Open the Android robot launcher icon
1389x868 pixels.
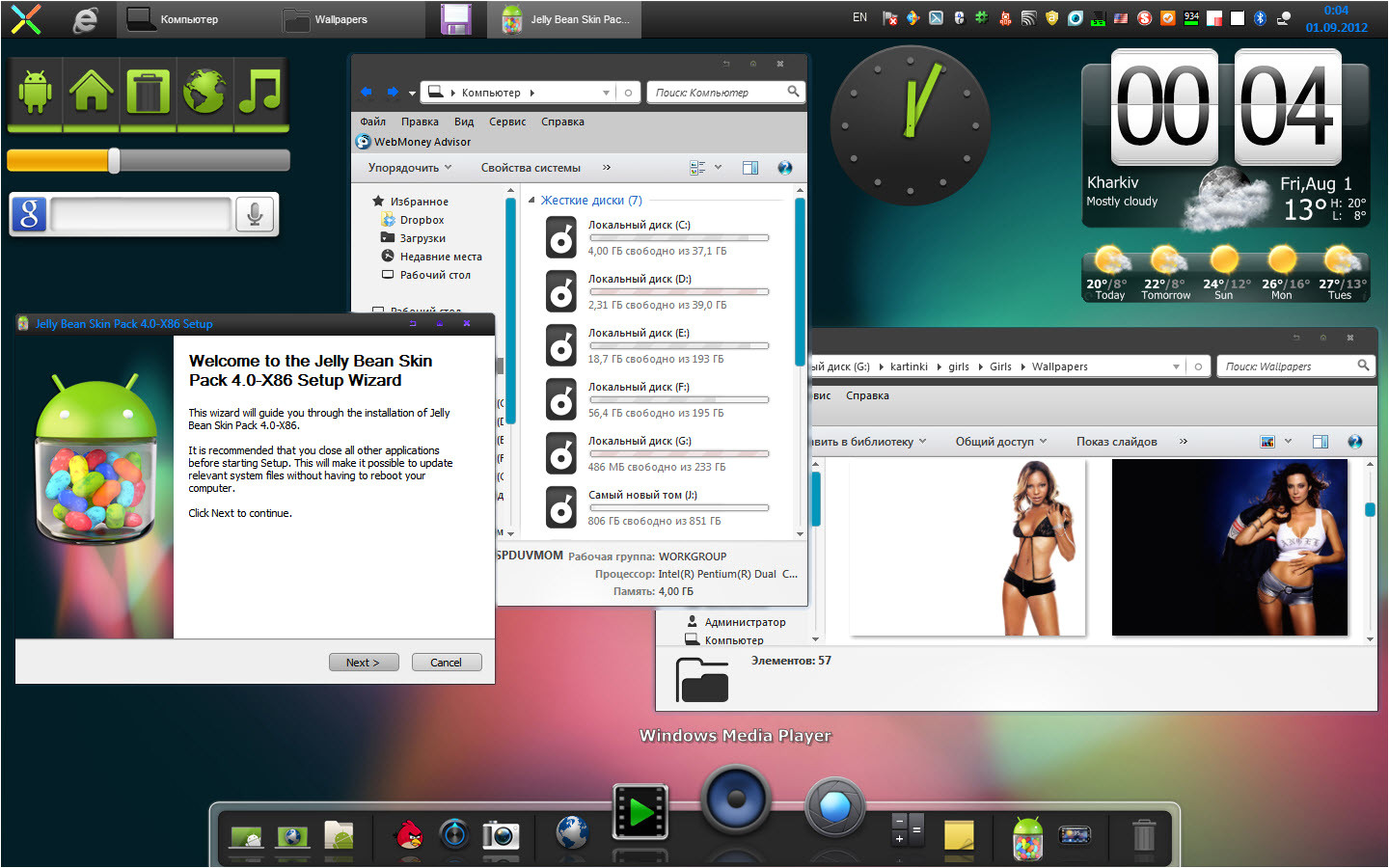tap(35, 93)
